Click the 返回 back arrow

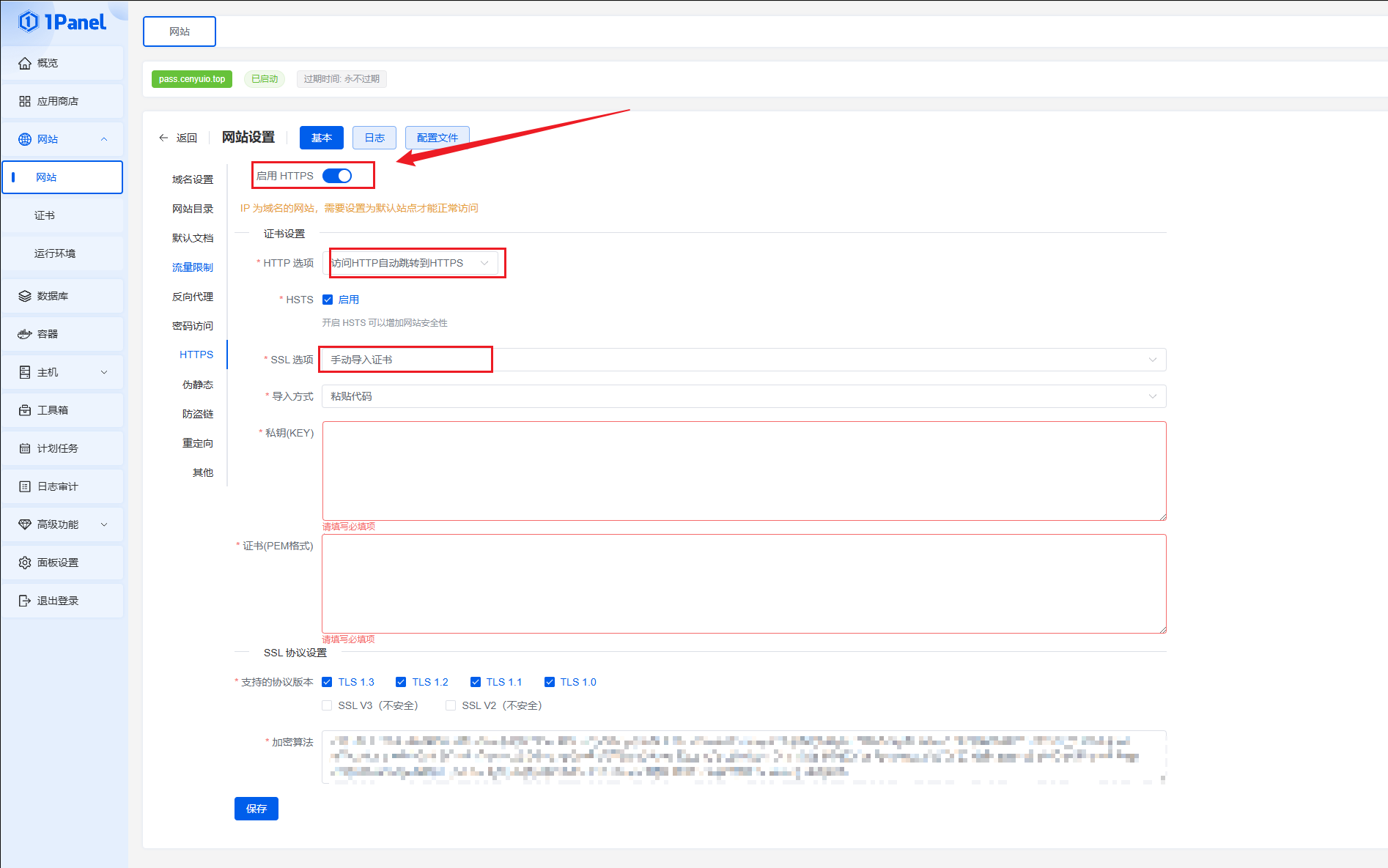163,138
